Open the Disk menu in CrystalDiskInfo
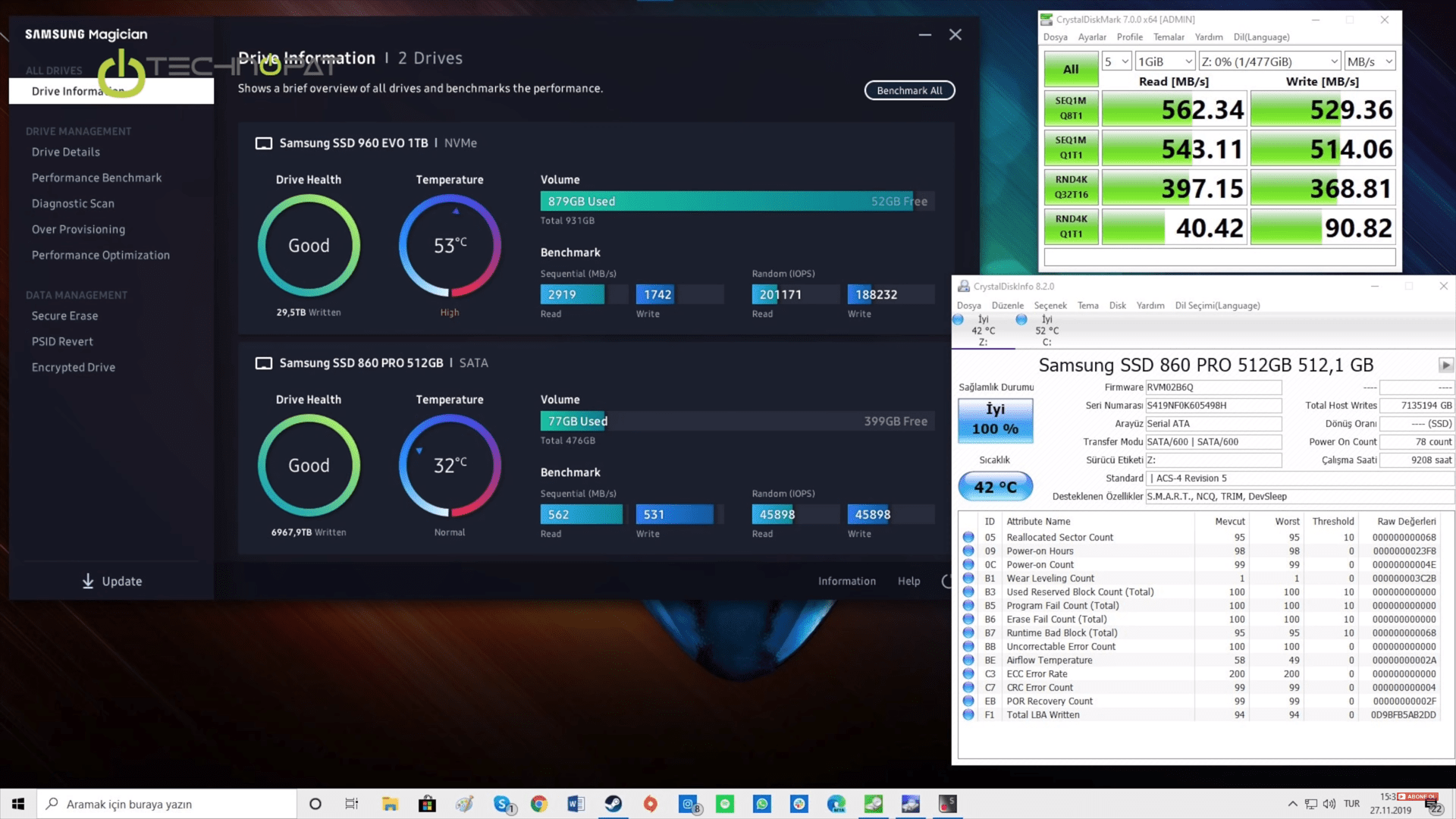Viewport: 1456px width, 819px height. [1117, 306]
